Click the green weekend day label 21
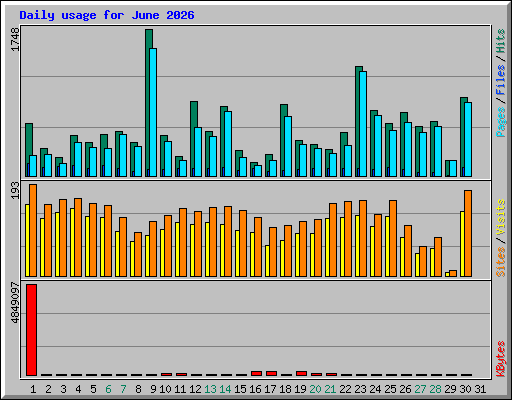 point(330,389)
